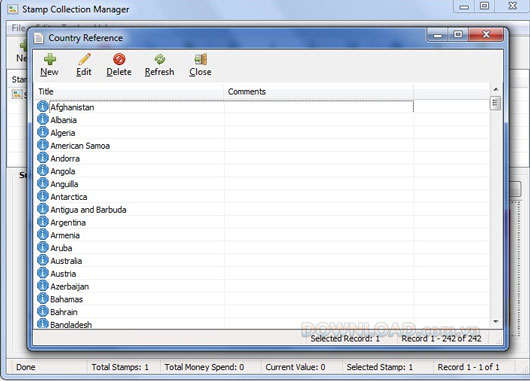Screen dimensions: 530x381
Task: Click 'Selected Record: 1' status text
Action: [345, 338]
